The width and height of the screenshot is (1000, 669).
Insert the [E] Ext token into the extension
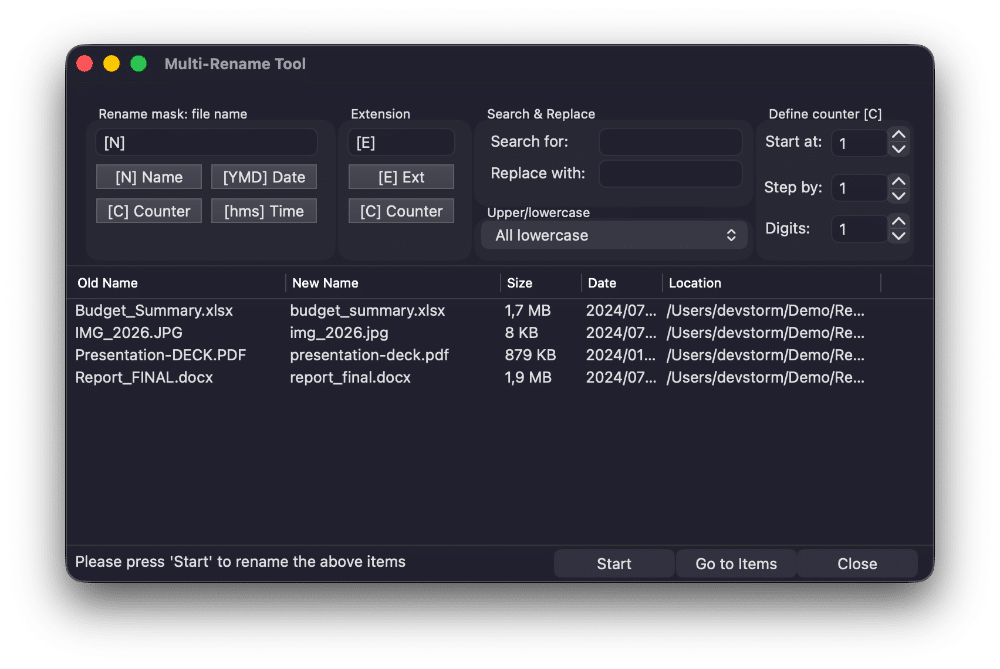tap(400, 176)
